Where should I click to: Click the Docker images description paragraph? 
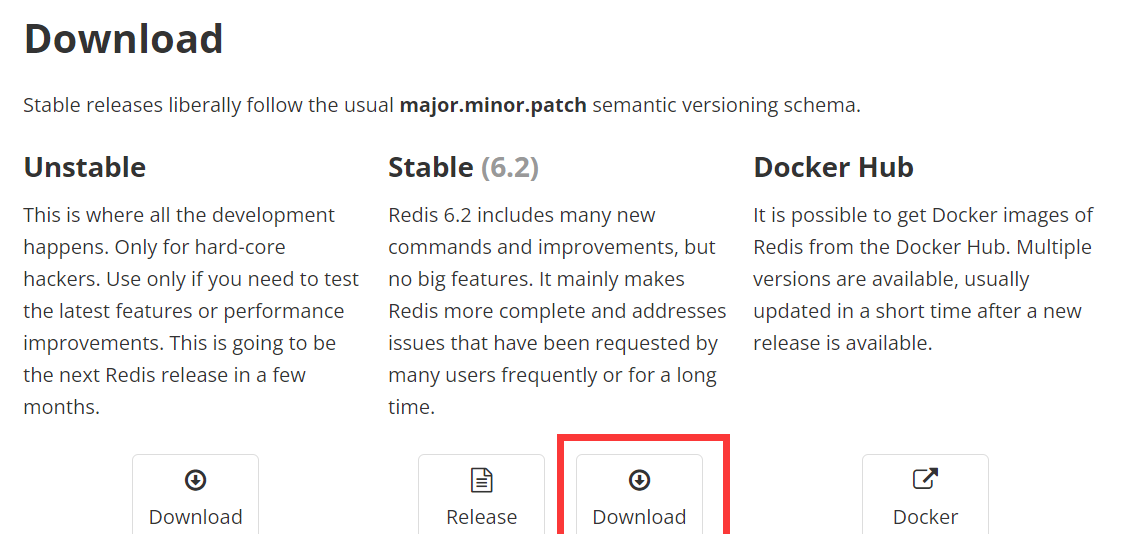tap(924, 279)
